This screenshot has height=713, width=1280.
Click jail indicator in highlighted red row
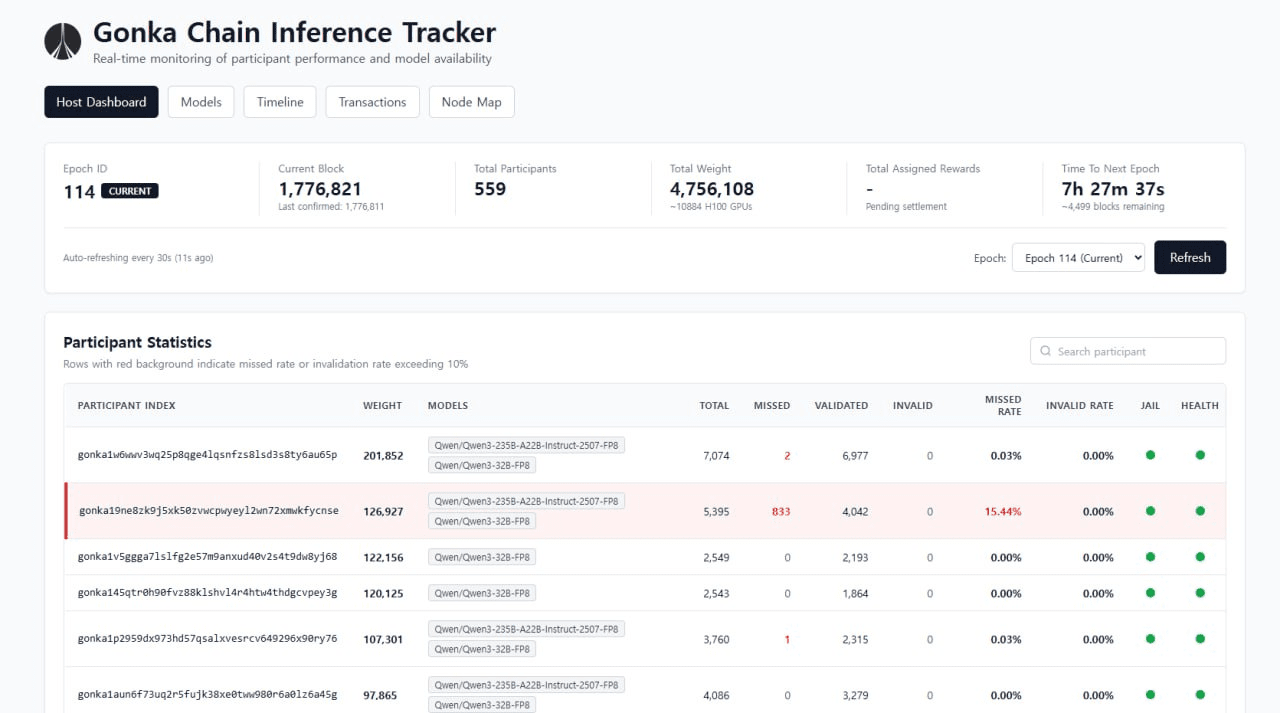click(1150, 511)
